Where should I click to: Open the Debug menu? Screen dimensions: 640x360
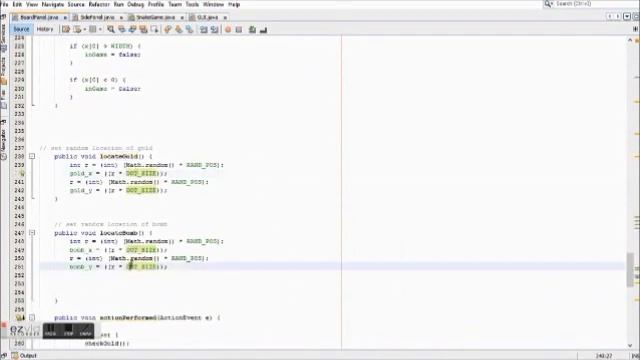pyautogui.click(x=136, y=4)
